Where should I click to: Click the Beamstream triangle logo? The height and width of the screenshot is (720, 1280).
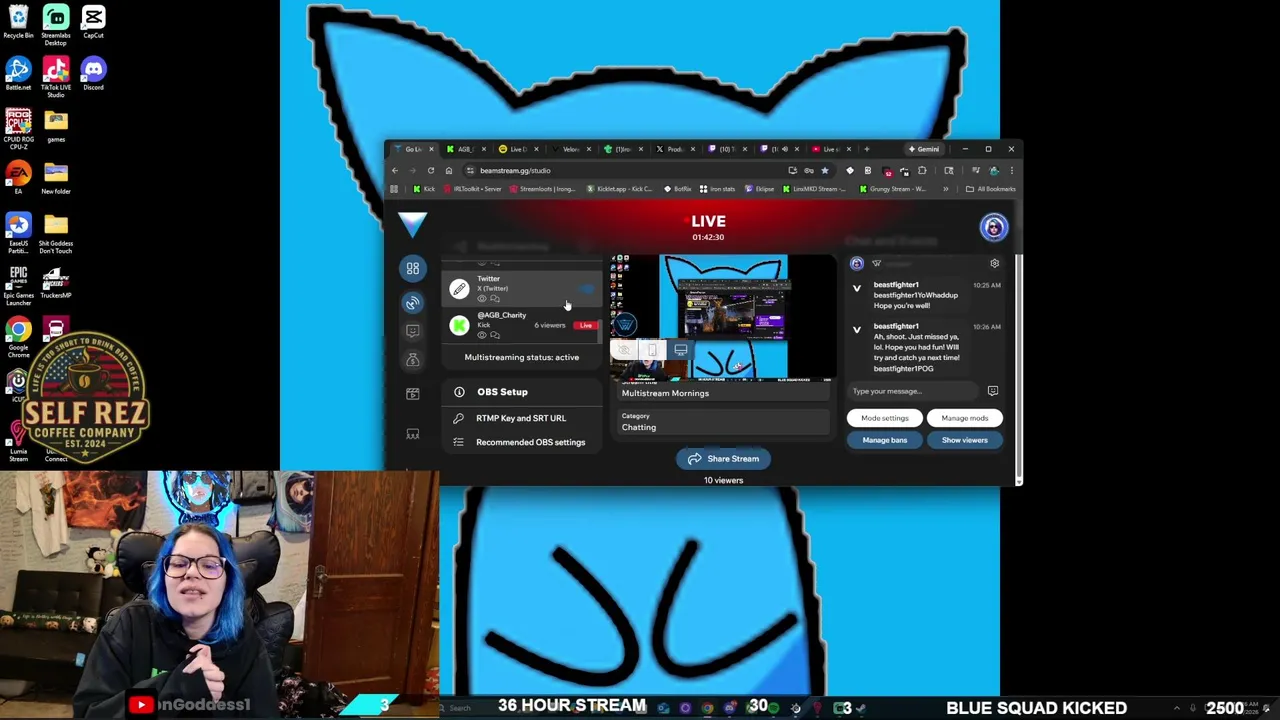[x=412, y=224]
